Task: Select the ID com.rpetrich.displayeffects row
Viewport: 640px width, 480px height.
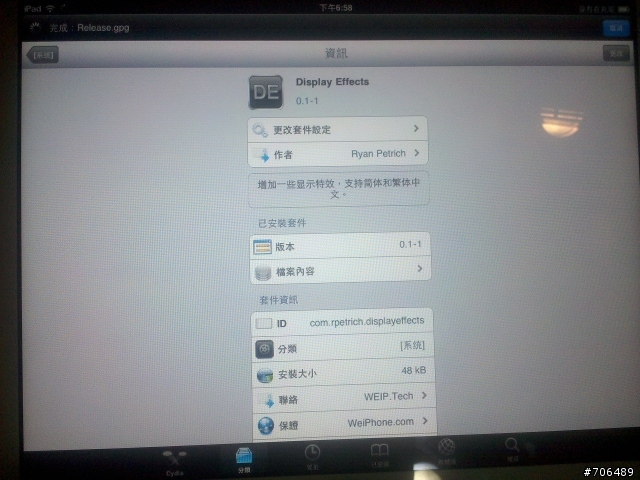Action: pyautogui.click(x=342, y=322)
